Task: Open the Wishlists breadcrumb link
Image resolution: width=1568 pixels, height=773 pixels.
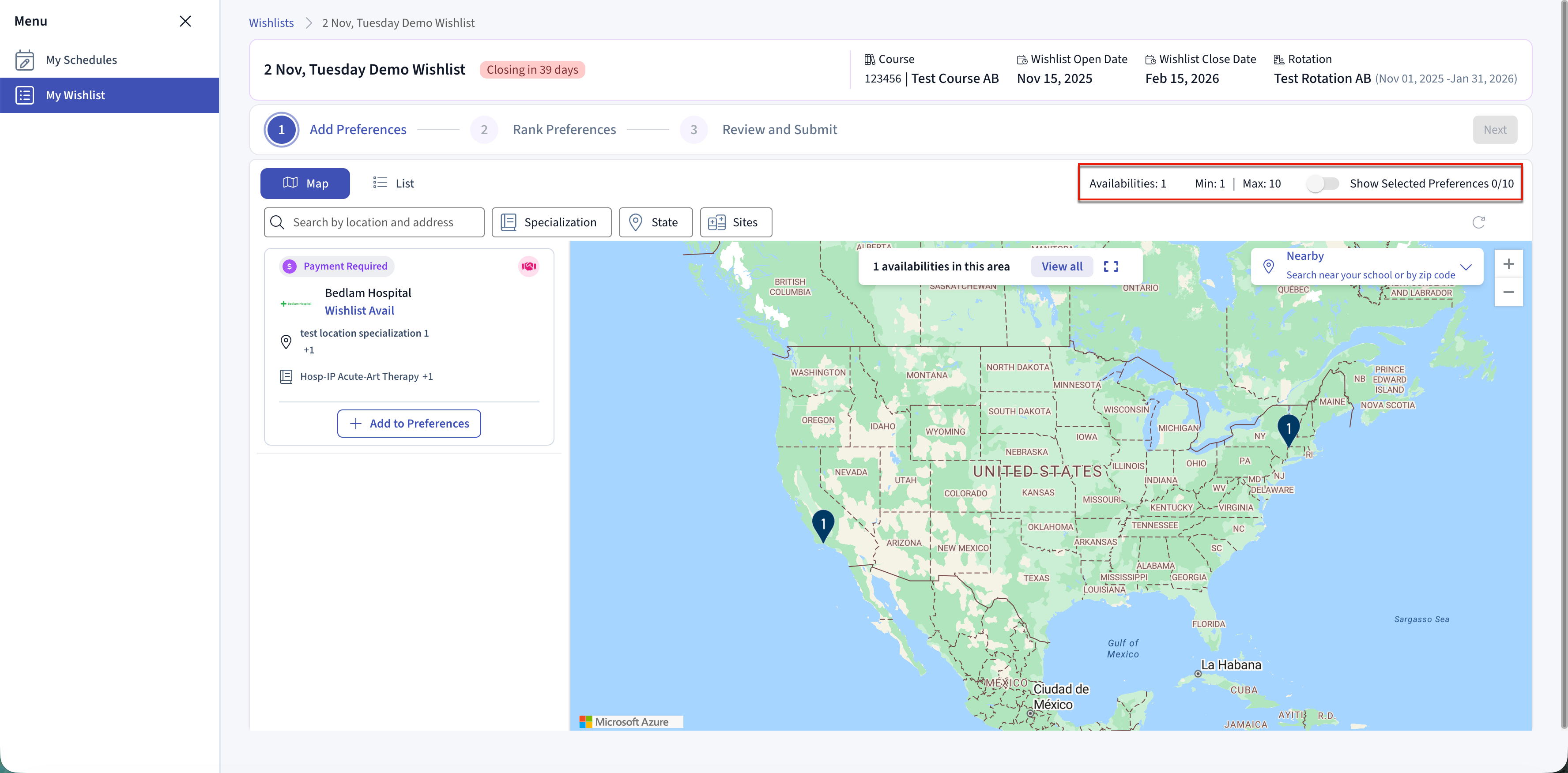Action: coord(271,23)
